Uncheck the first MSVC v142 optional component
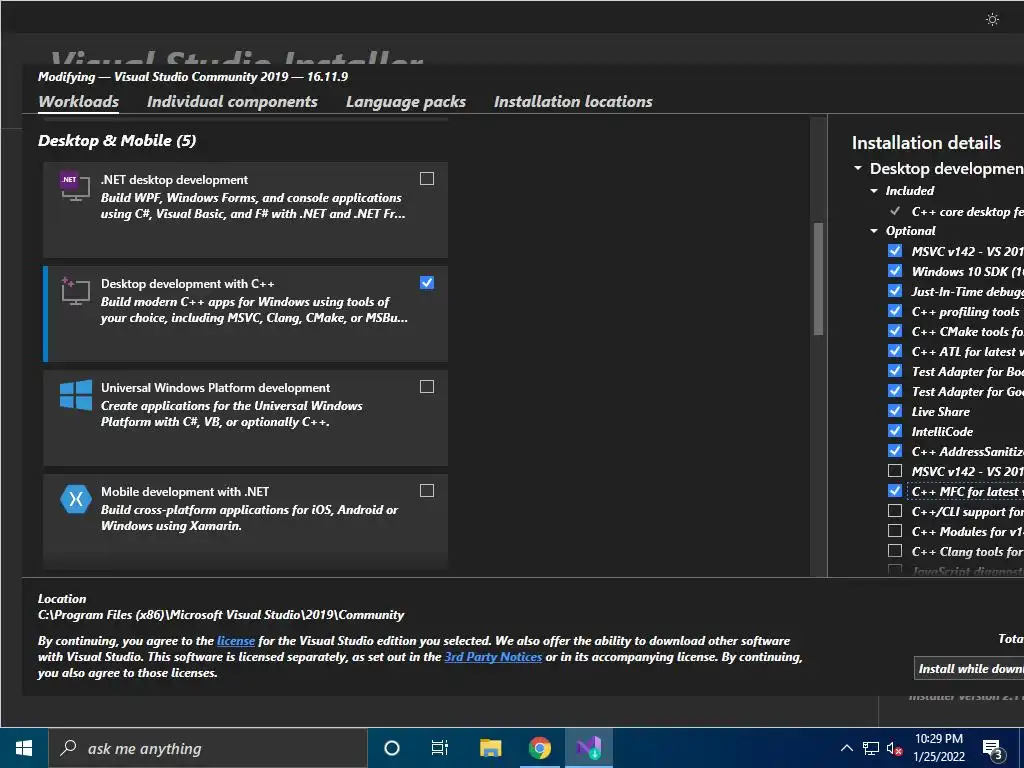The width and height of the screenshot is (1024, 768). point(895,251)
